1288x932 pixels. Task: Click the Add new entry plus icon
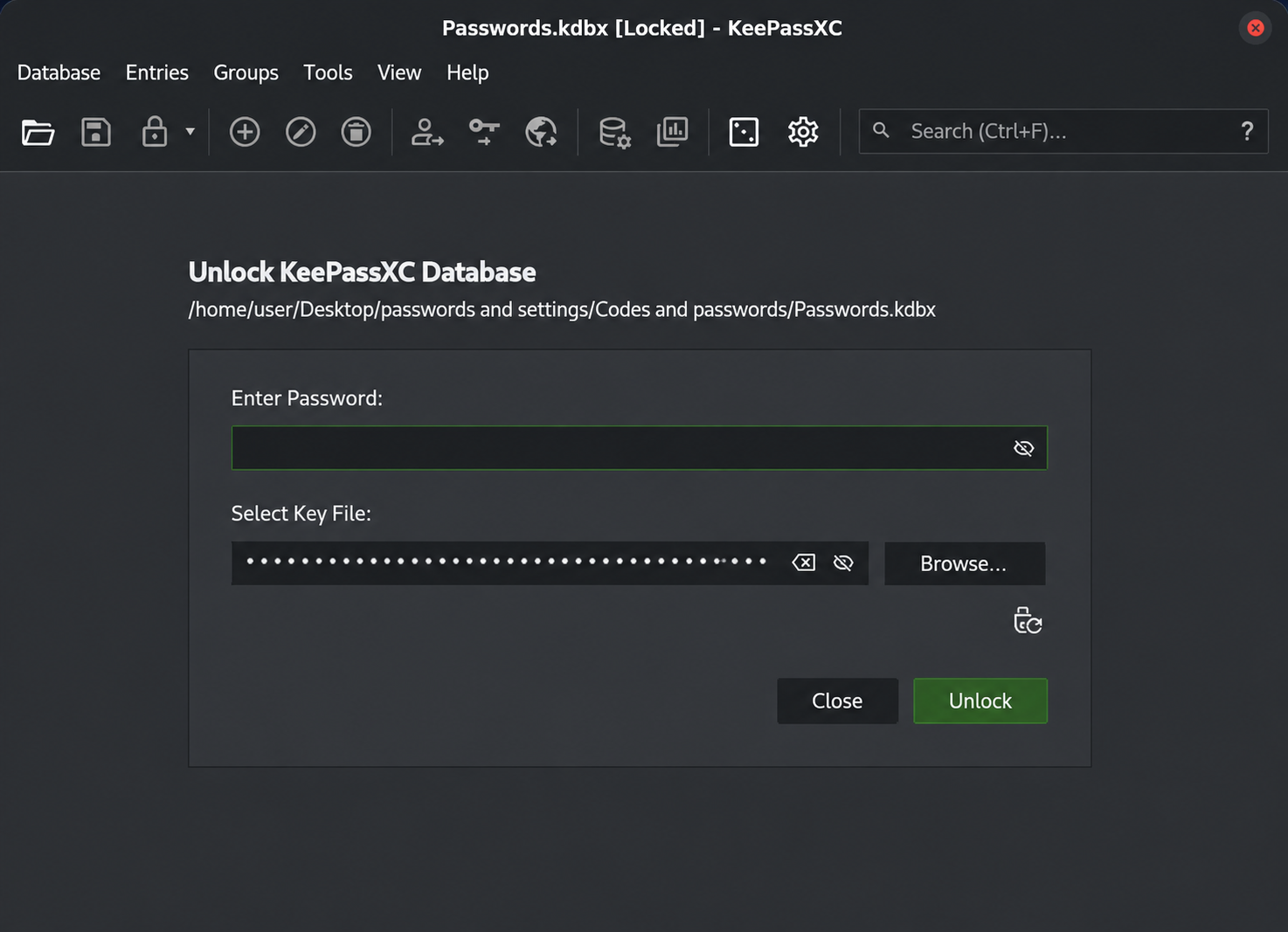tap(245, 132)
